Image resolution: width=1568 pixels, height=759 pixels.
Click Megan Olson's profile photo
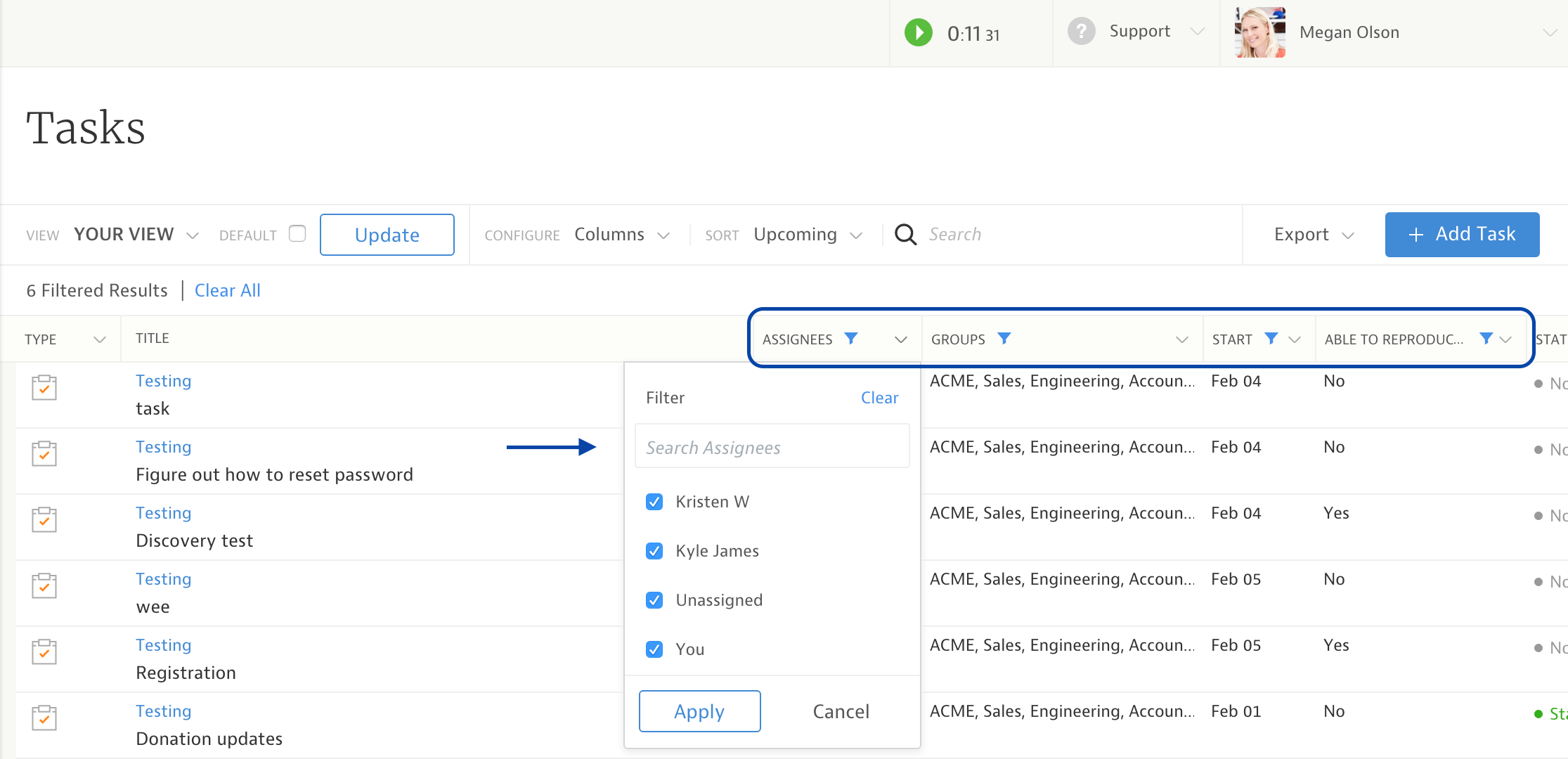coord(1260,32)
